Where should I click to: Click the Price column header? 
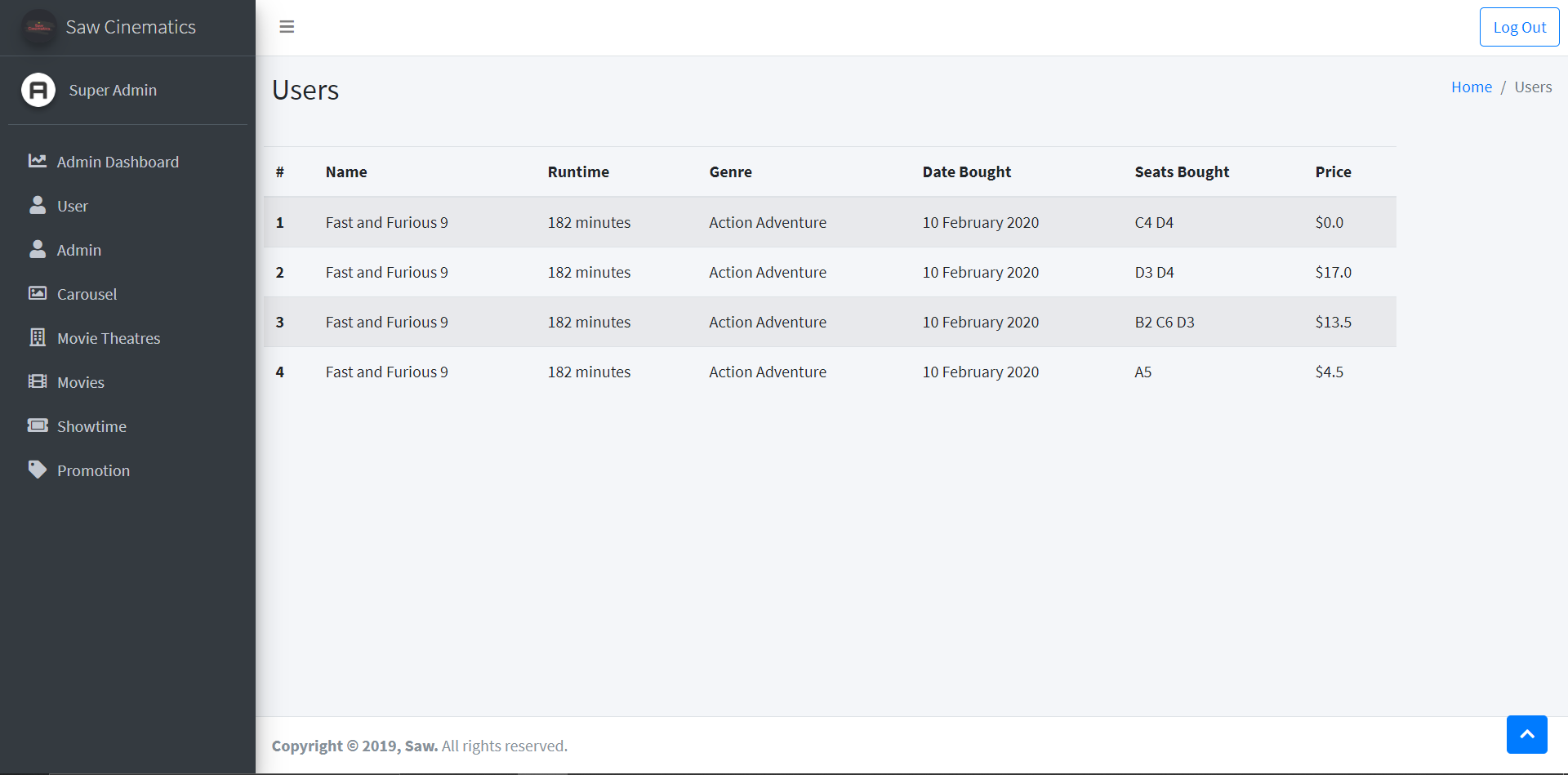(1333, 171)
